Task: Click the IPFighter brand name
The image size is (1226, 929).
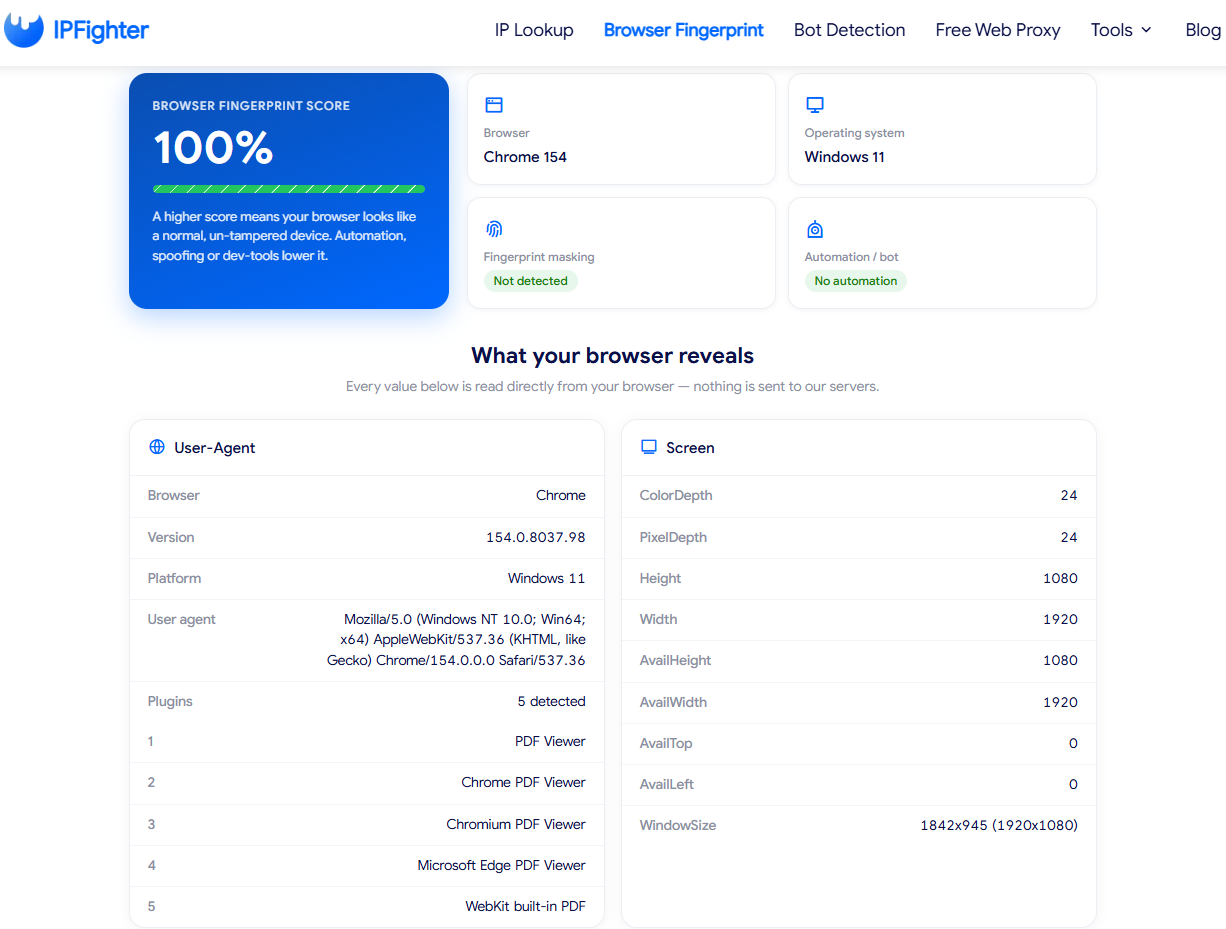Action: (x=100, y=30)
